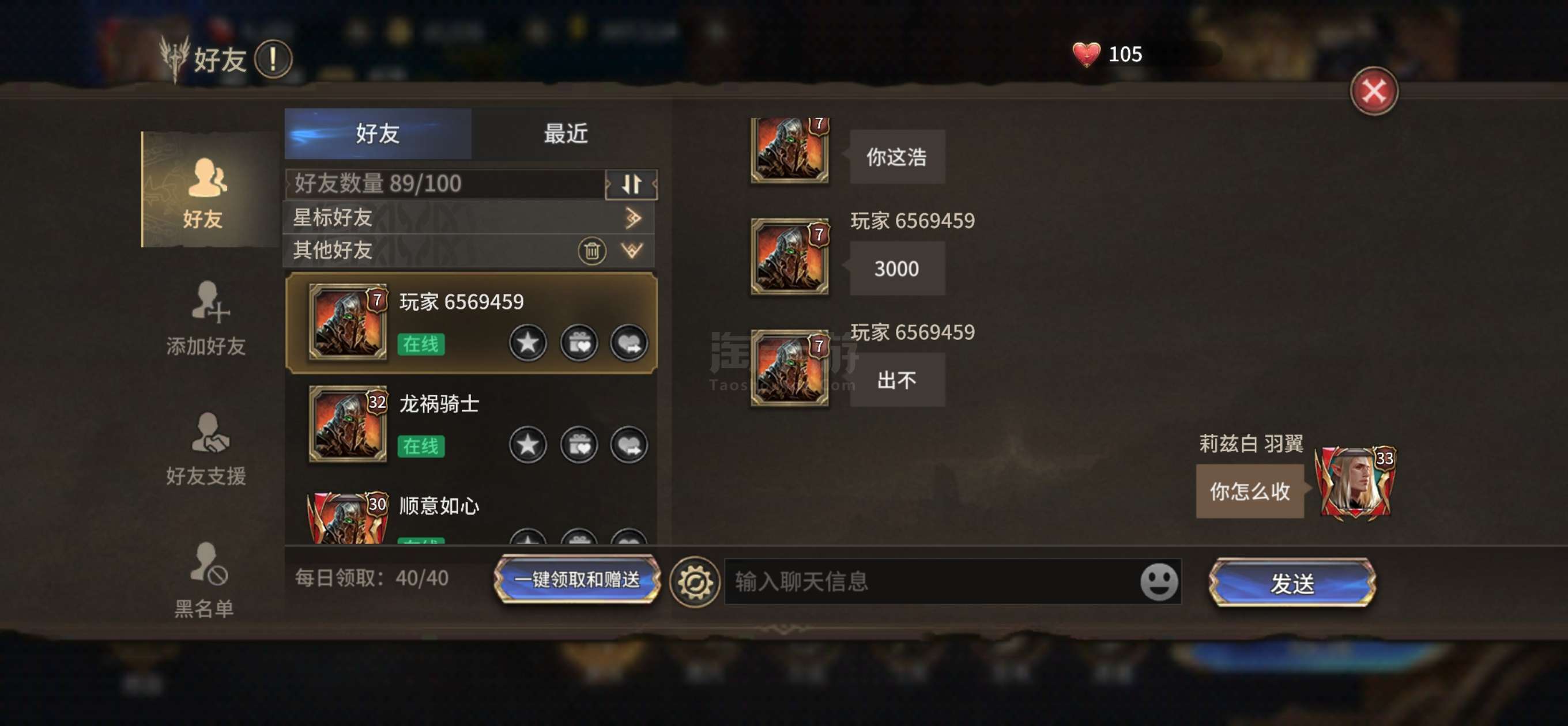Send gift to 龙祸骑士
Screen dimensions: 1568x726
tap(578, 445)
